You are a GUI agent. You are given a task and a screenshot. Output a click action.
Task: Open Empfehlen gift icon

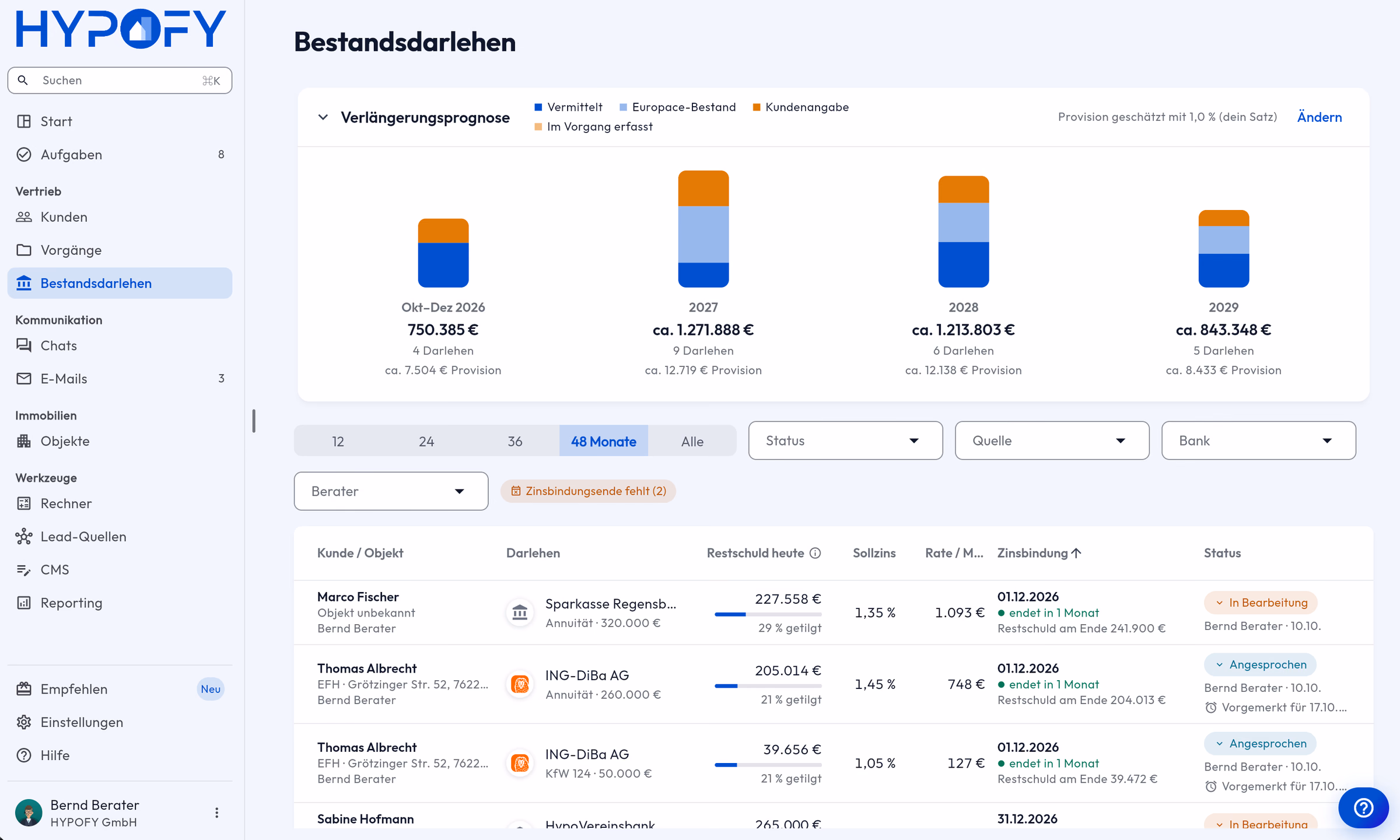coord(24,689)
